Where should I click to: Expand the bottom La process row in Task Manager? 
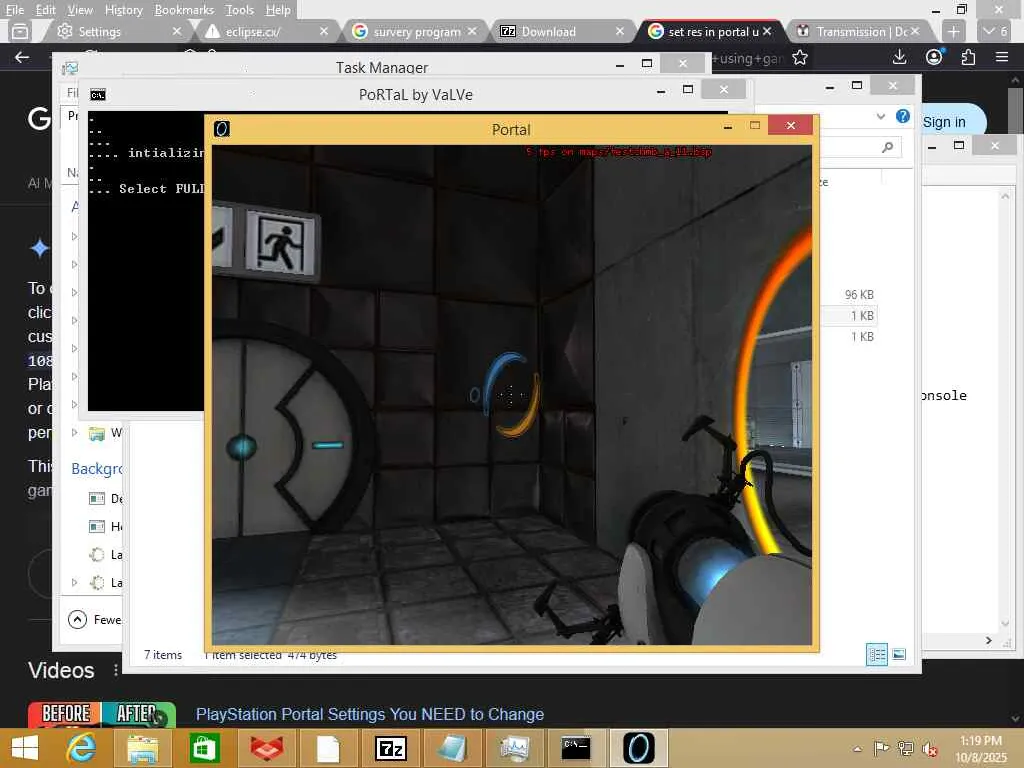[74, 582]
